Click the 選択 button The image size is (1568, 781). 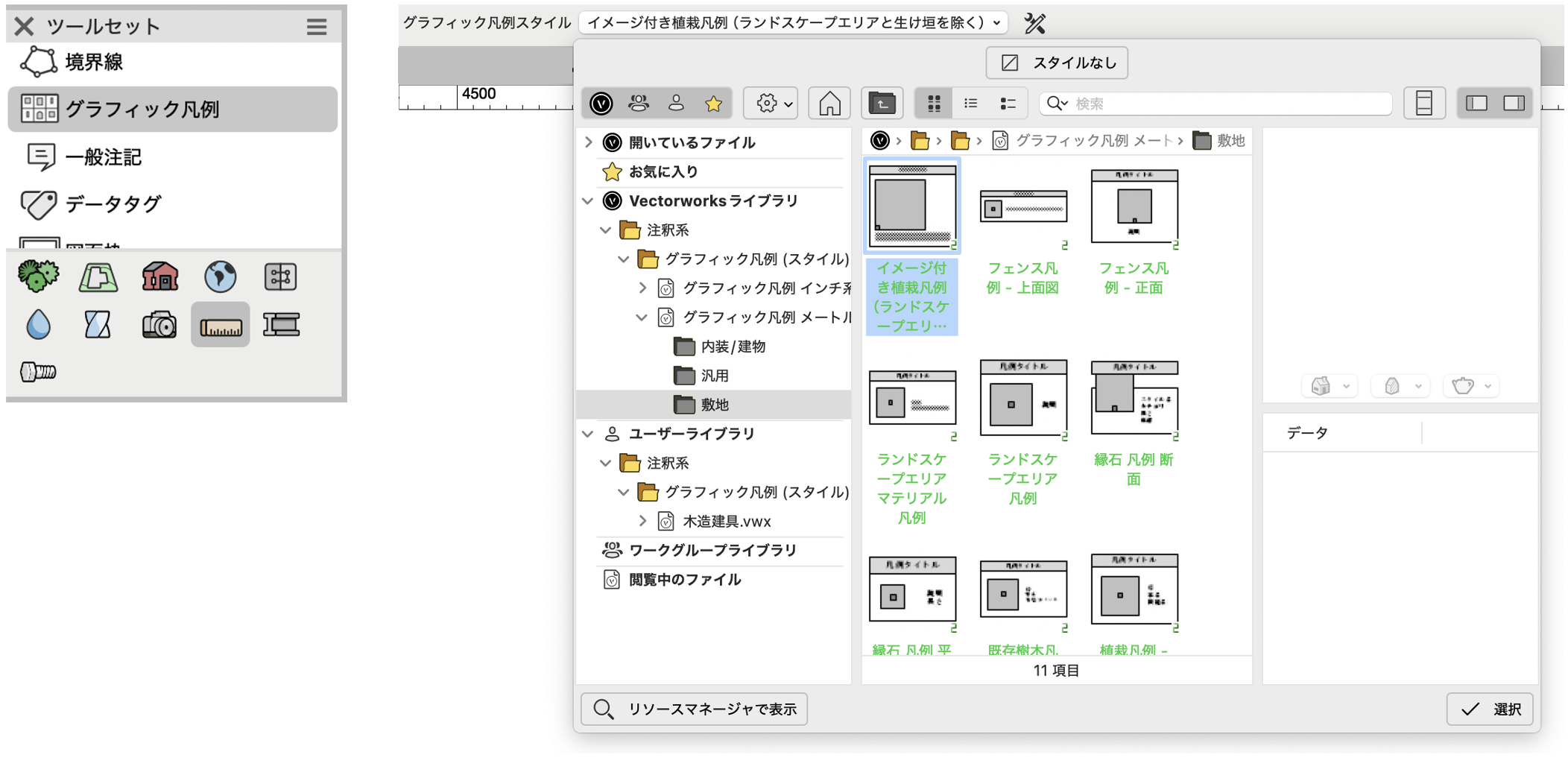pyautogui.click(x=1489, y=709)
